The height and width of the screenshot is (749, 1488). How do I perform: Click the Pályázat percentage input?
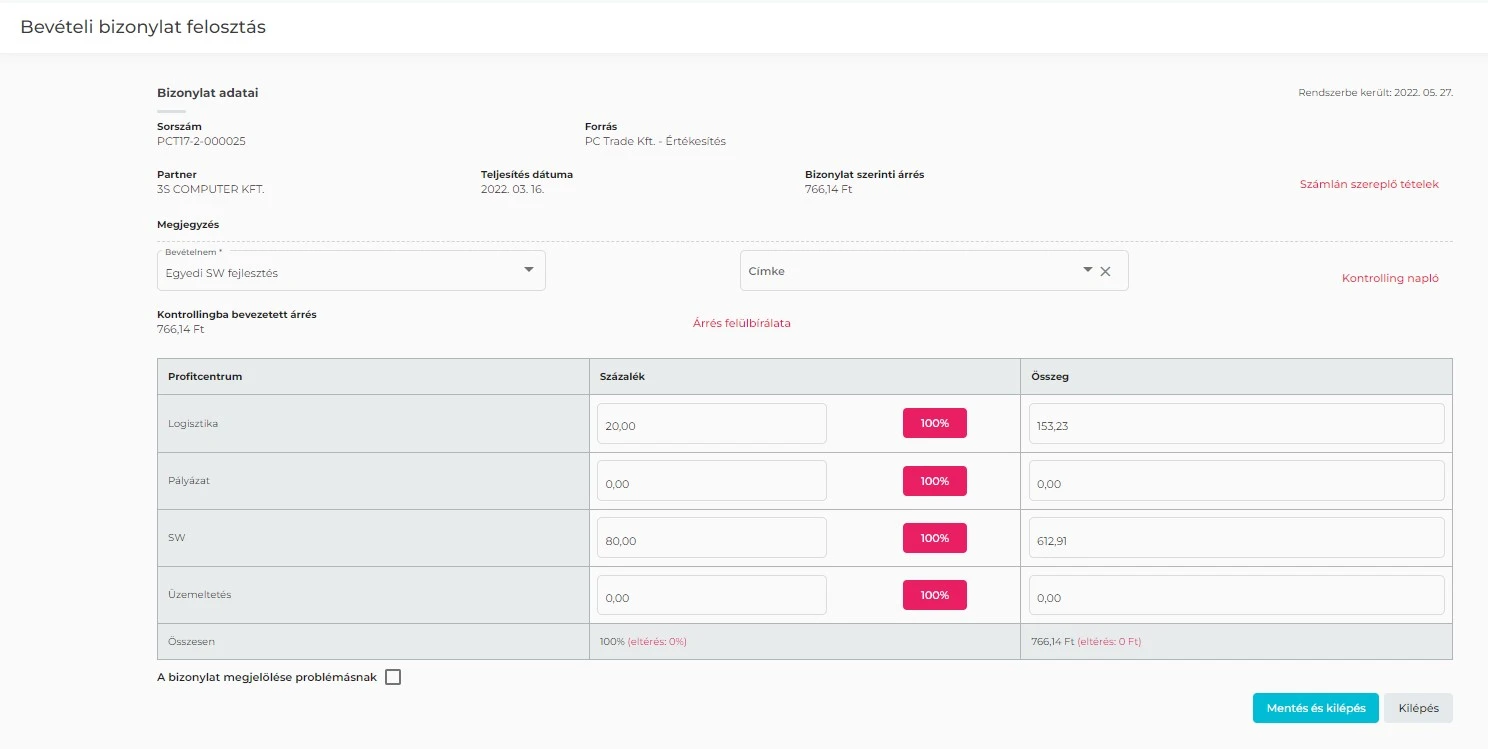(711, 481)
